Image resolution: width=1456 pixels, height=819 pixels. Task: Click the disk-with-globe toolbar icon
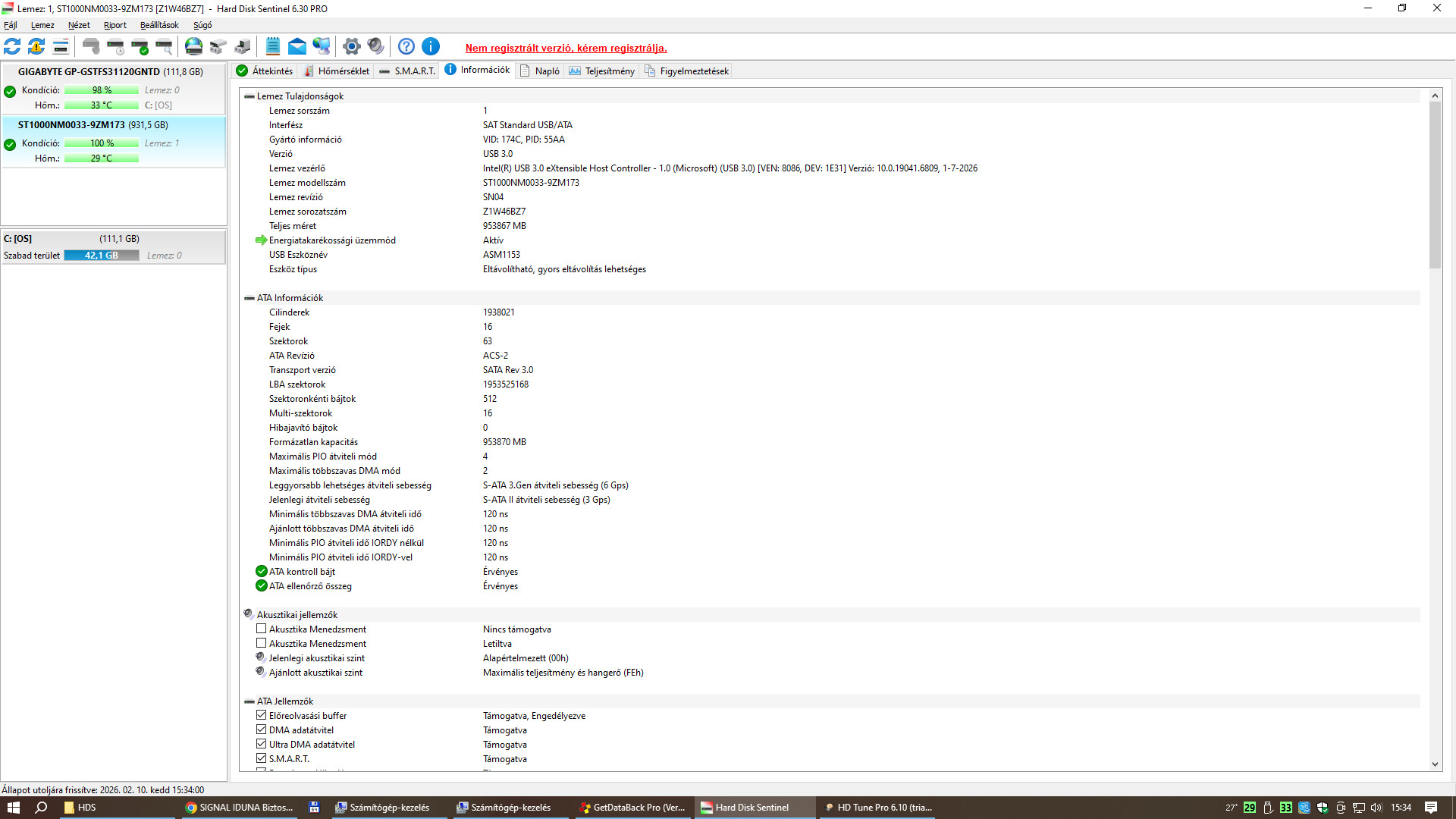(x=194, y=47)
